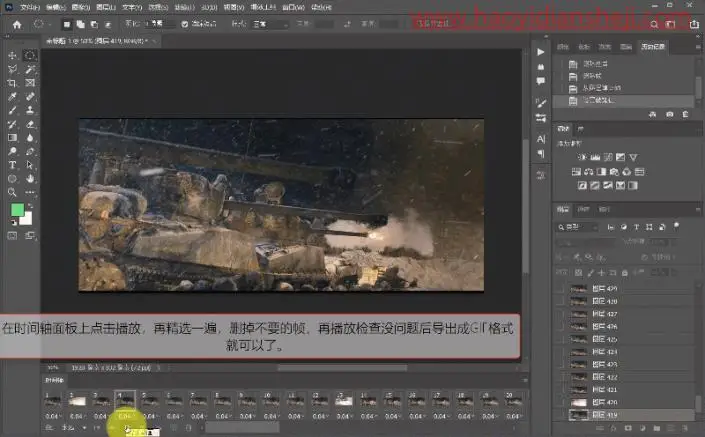Select frame 2 thumbnail in timeline
This screenshot has height=437, width=705.
77,401
